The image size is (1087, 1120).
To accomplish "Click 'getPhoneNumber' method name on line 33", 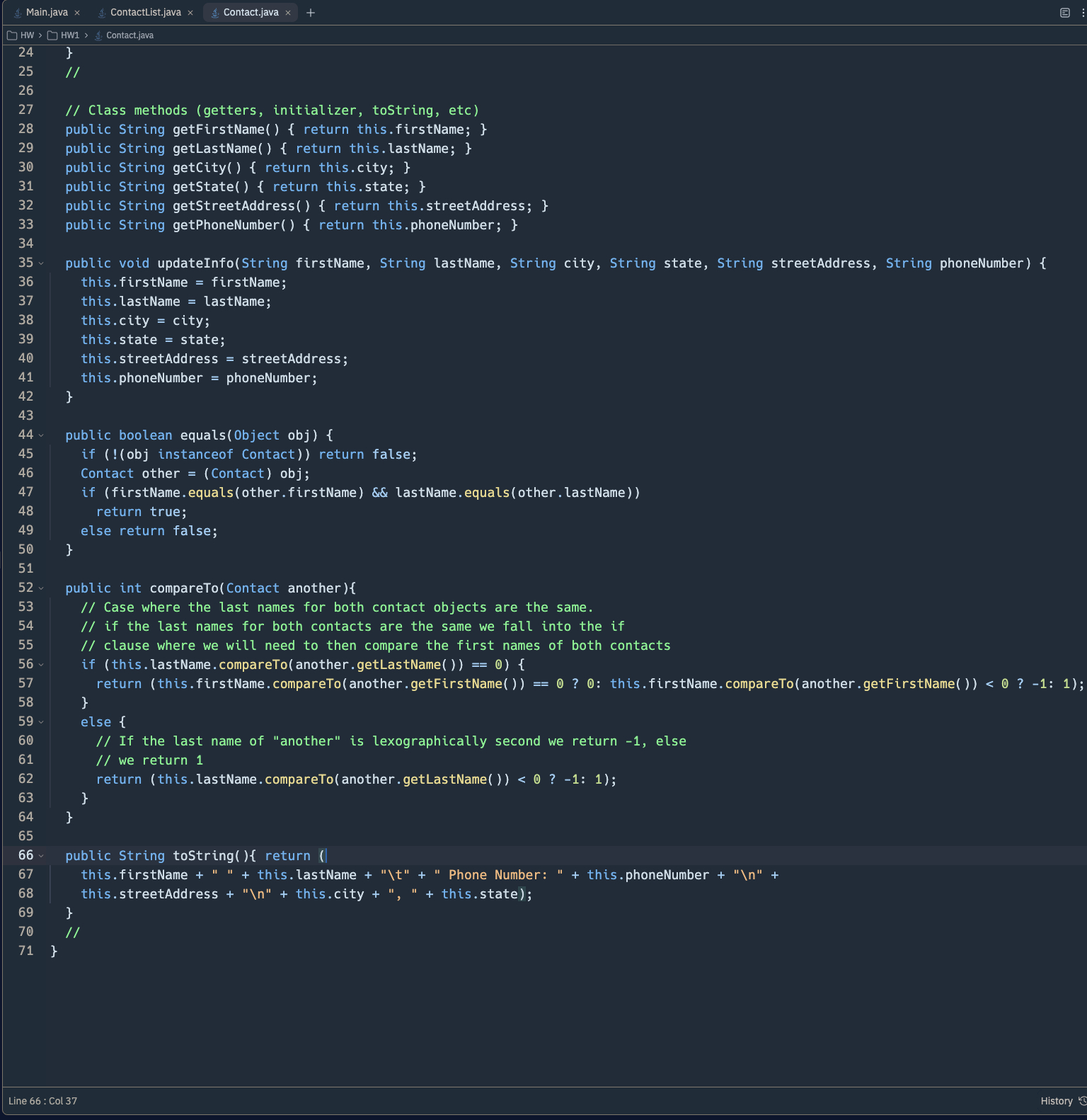I will 226,225.
